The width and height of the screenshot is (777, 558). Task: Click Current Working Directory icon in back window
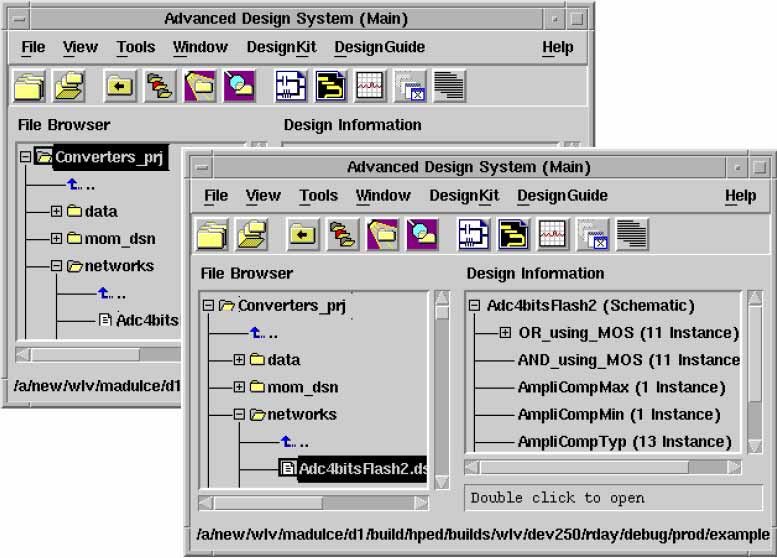[200, 86]
